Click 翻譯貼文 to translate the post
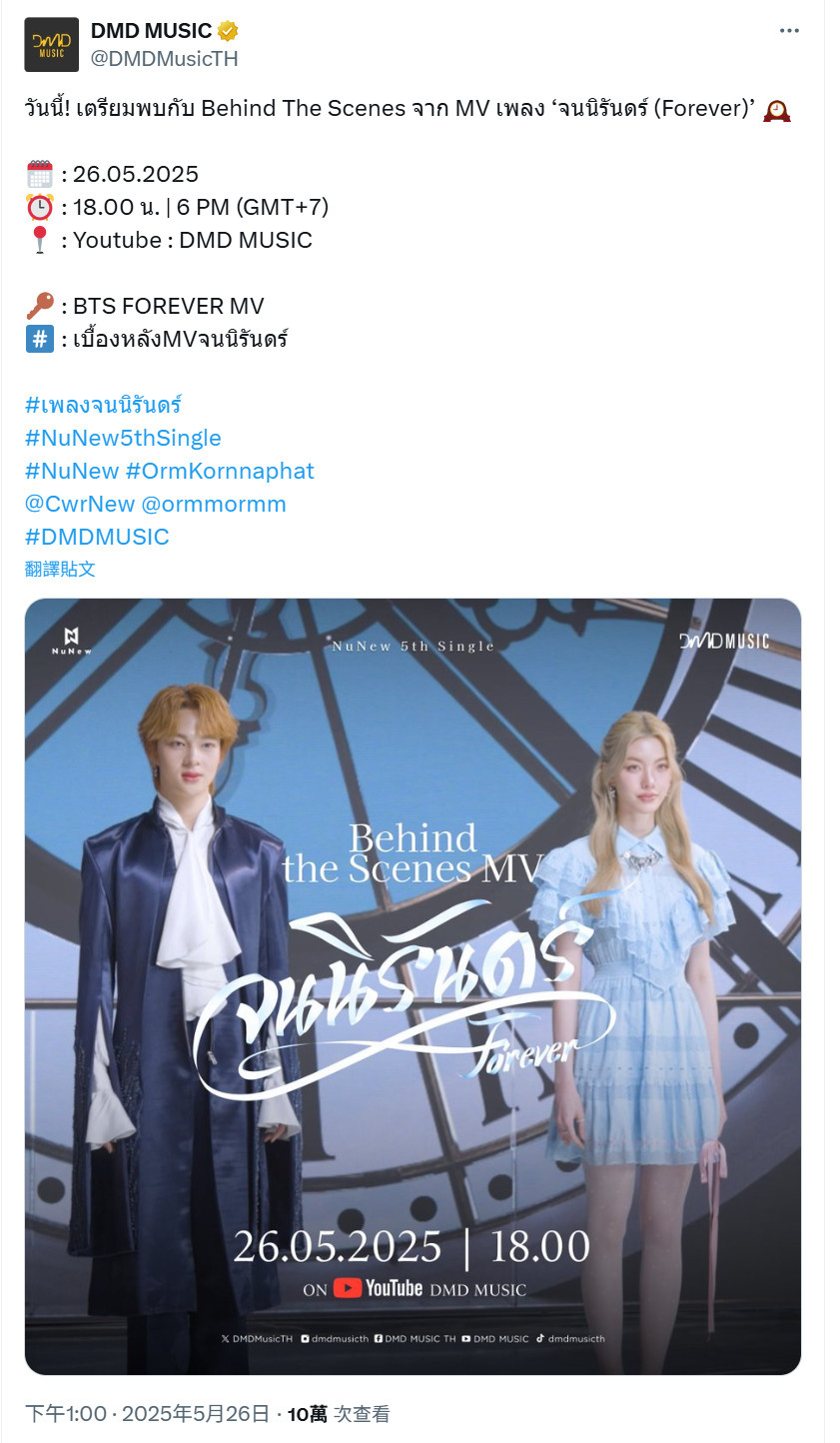Image resolution: width=840 pixels, height=1443 pixels. click(x=60, y=569)
